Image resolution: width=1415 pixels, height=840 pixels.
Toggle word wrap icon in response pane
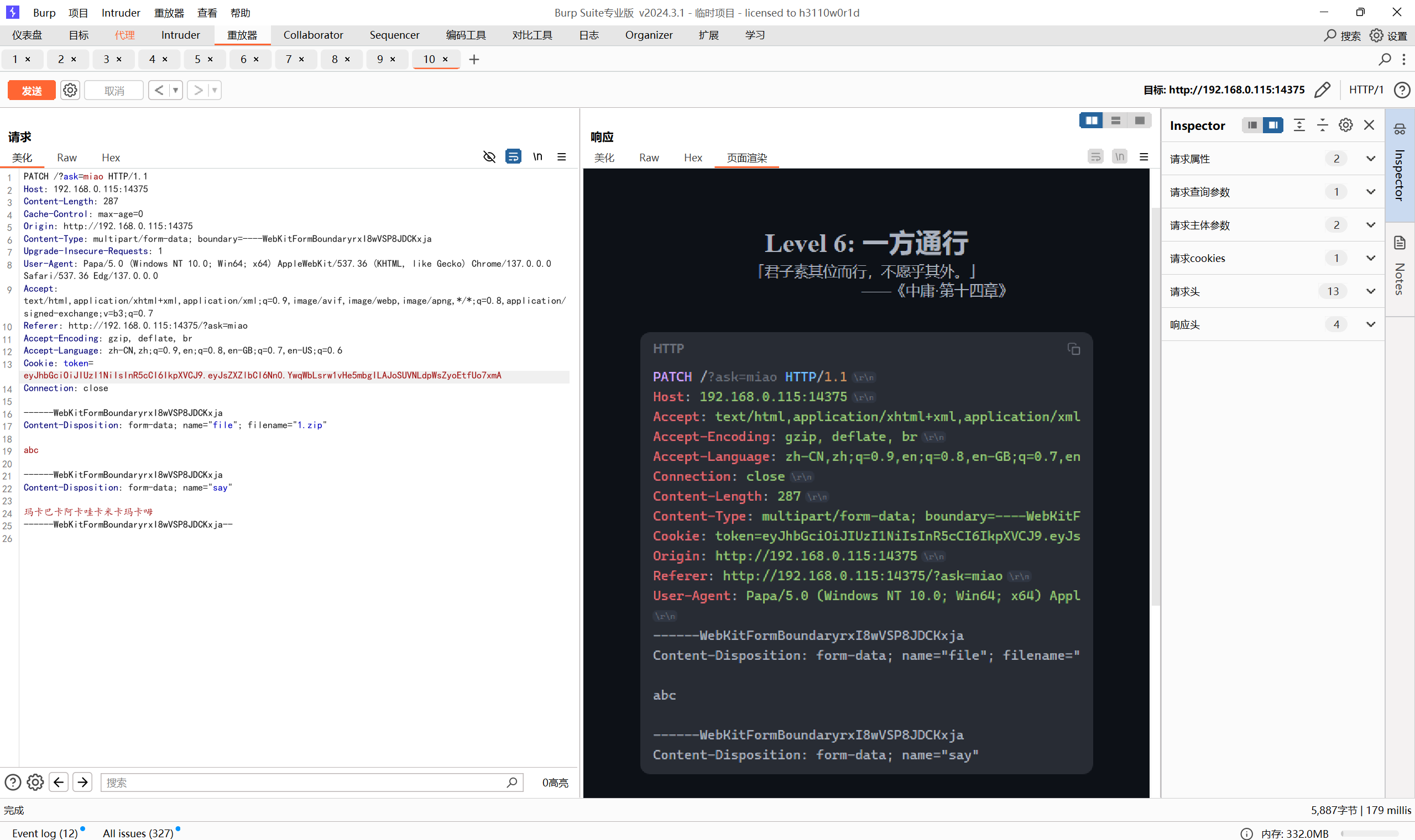pos(1095,157)
